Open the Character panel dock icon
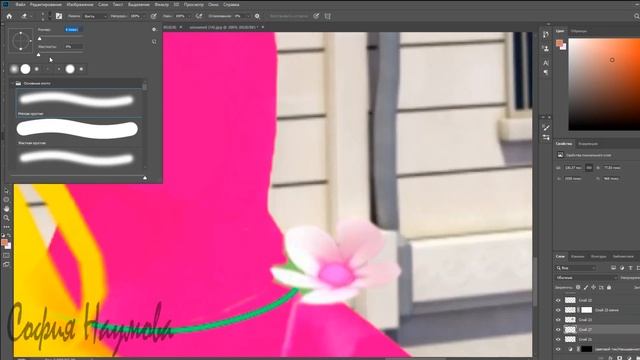The image size is (640, 360). pos(546,63)
